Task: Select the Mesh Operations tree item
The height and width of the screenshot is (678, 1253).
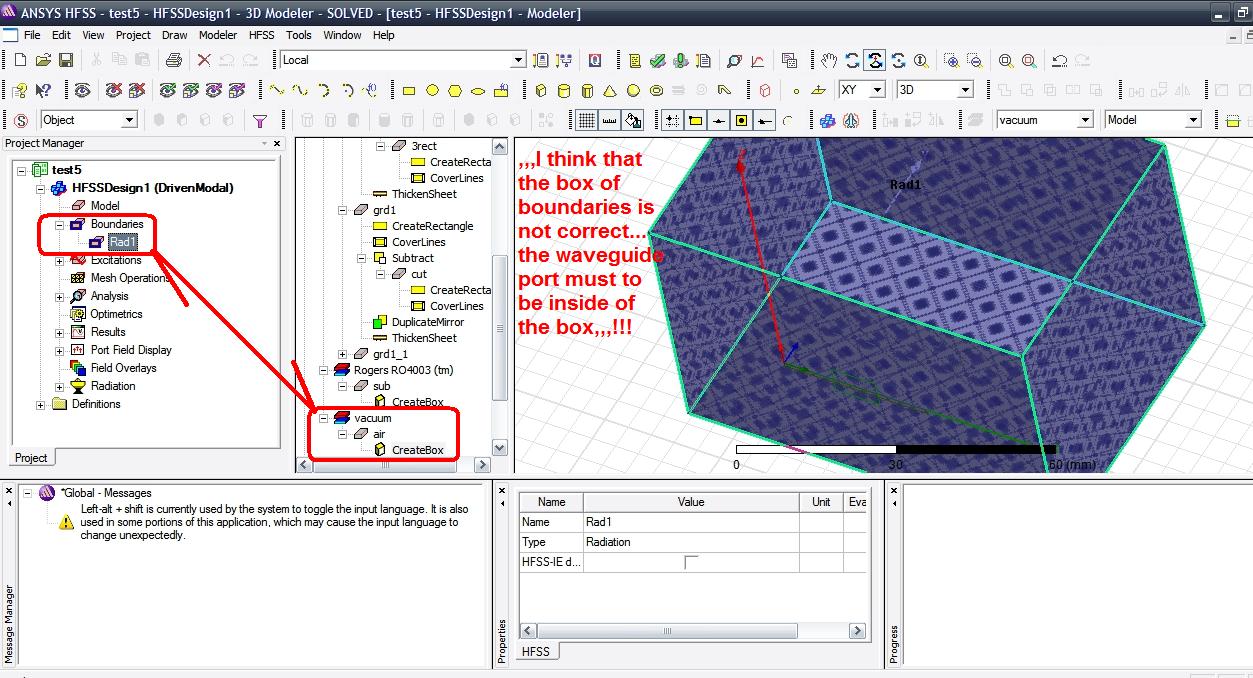Action: (130, 278)
